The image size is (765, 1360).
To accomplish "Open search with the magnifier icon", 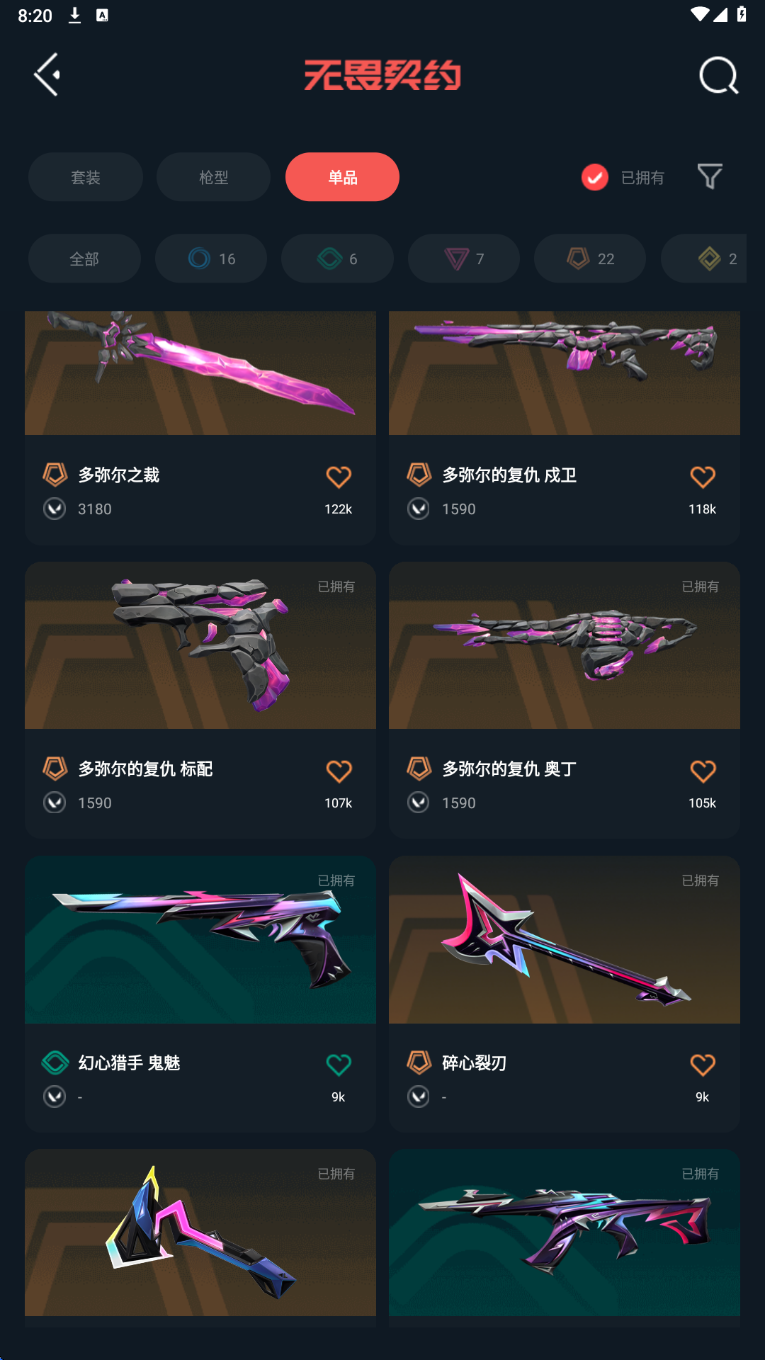I will [x=718, y=75].
